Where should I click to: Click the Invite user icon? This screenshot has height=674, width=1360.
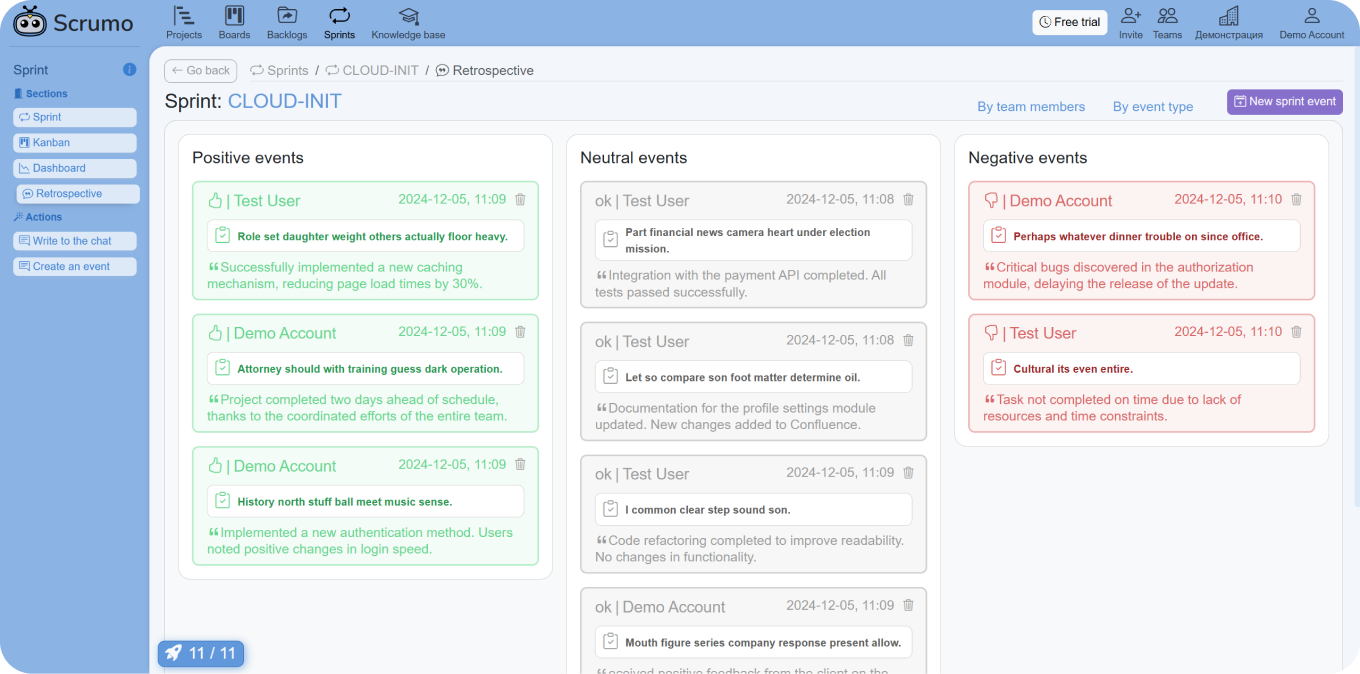click(1130, 16)
